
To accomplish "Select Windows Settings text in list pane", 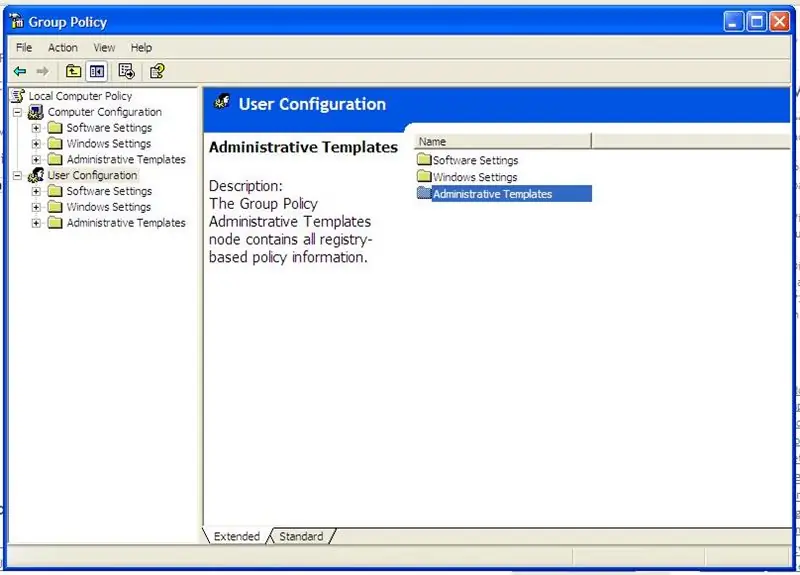I will 475,177.
